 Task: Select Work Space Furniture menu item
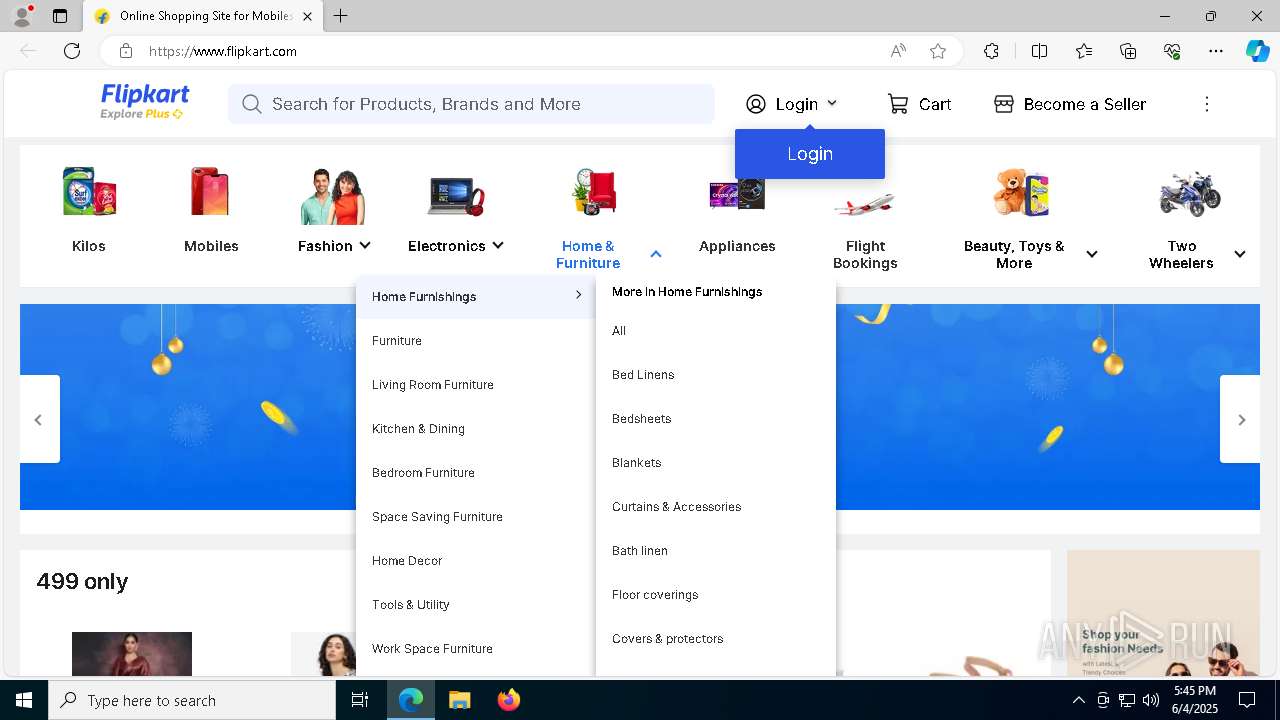point(432,649)
